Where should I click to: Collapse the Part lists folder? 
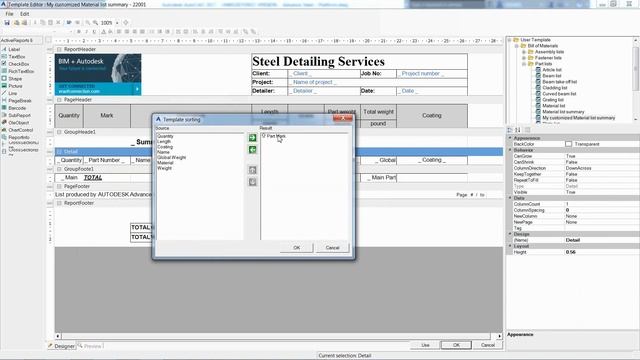pos(524,64)
